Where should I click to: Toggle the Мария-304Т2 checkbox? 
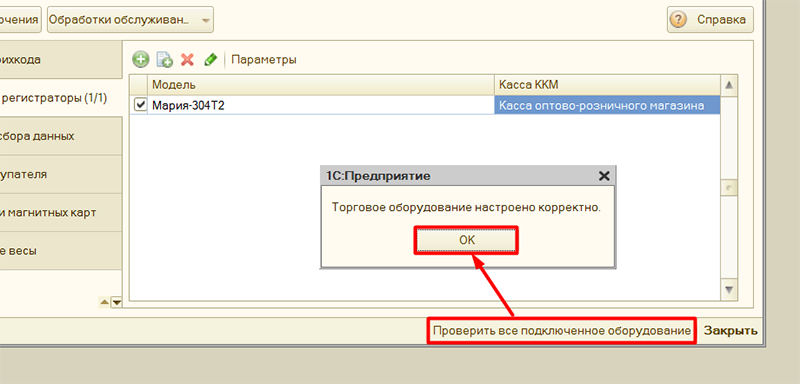(x=140, y=105)
